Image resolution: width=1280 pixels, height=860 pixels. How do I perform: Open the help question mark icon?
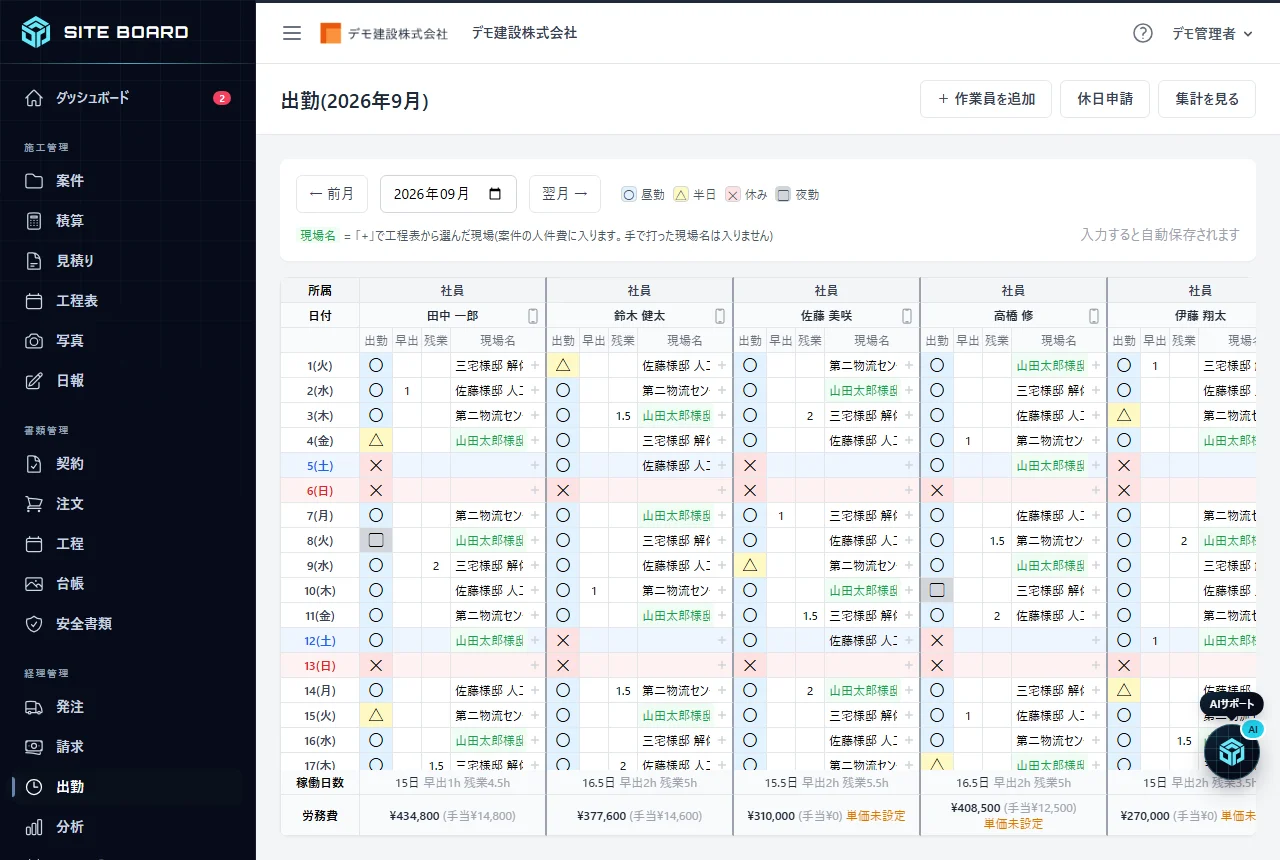(x=1143, y=33)
